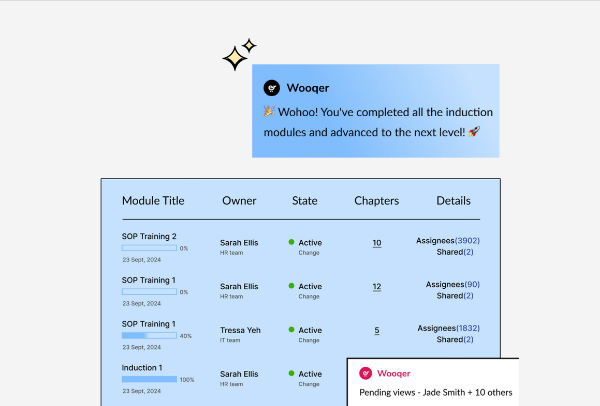Open Pending views notification card
Screen dimensions: 600x406
[x=433, y=382]
